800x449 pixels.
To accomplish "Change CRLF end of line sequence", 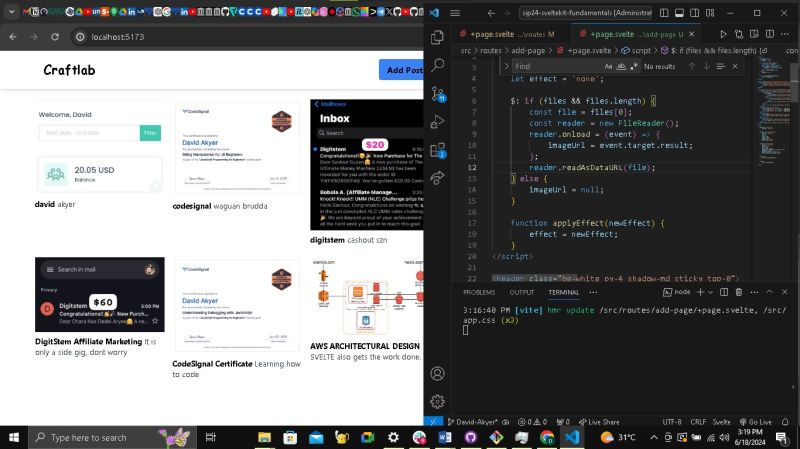I will tap(697, 422).
